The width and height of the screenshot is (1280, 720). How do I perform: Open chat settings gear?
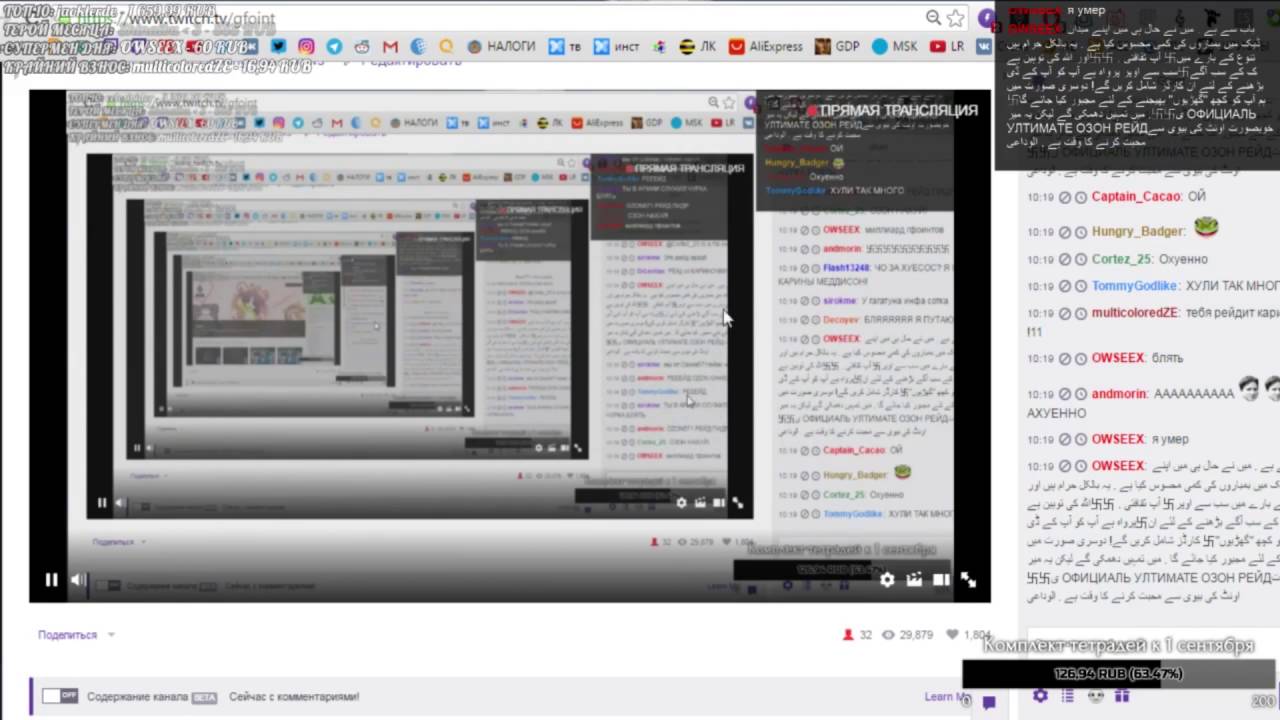click(x=1040, y=696)
